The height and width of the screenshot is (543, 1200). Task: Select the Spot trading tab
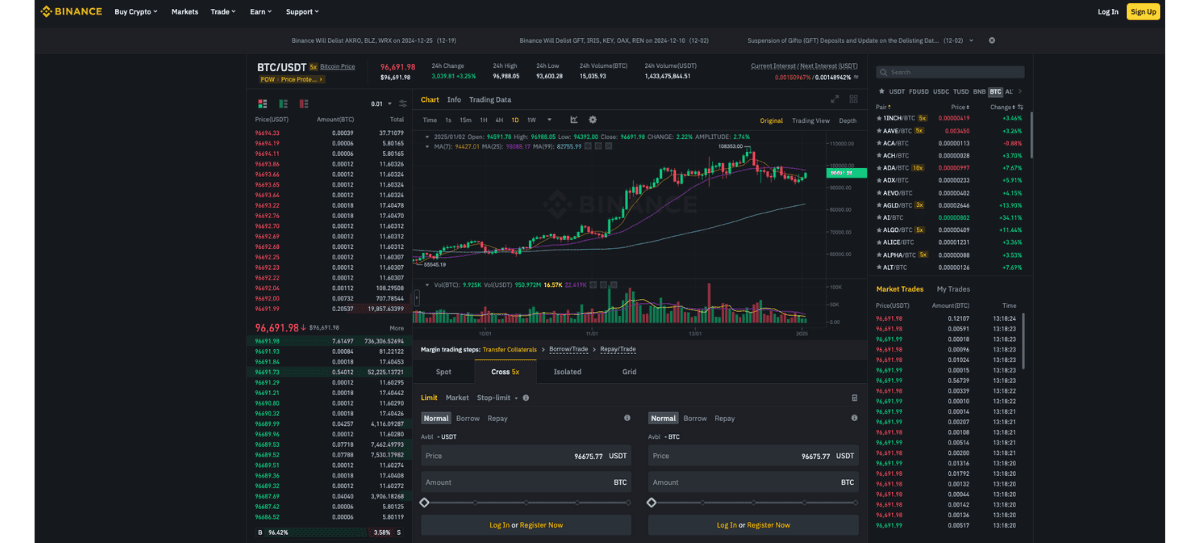[x=443, y=371]
